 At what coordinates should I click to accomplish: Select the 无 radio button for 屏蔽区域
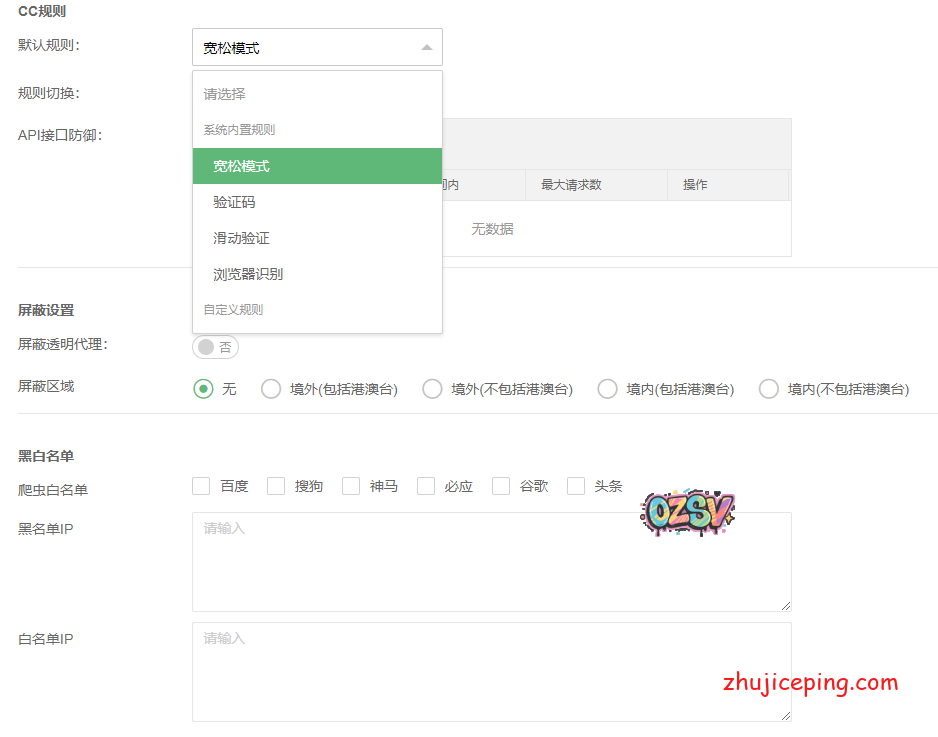point(204,389)
